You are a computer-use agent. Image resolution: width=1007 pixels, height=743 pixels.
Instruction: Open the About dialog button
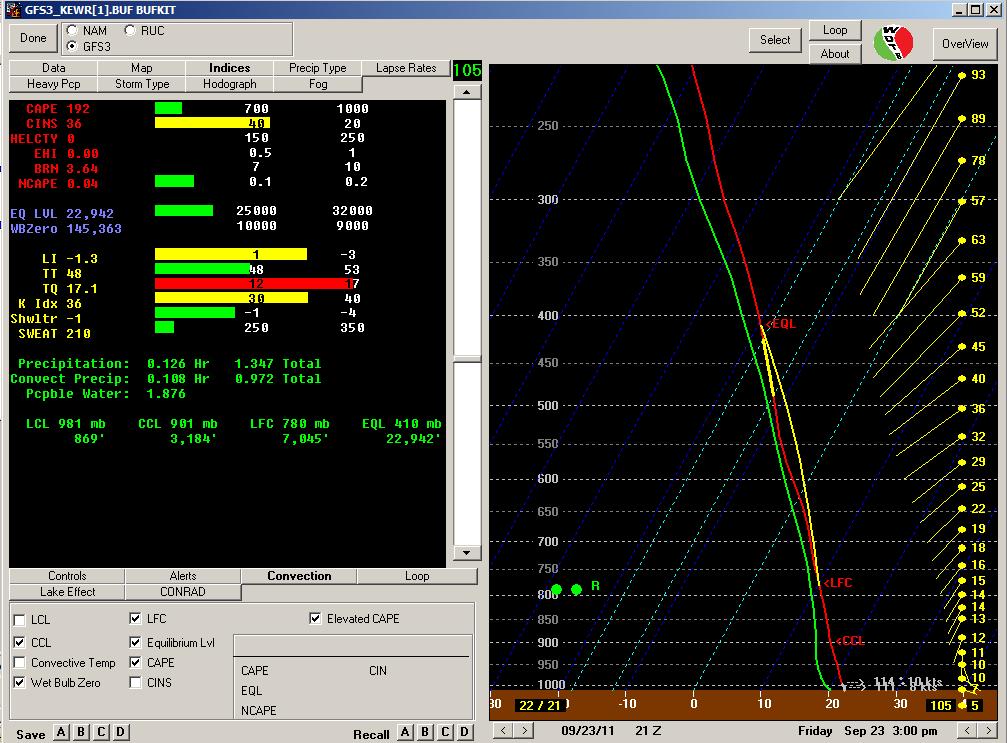[x=835, y=54]
